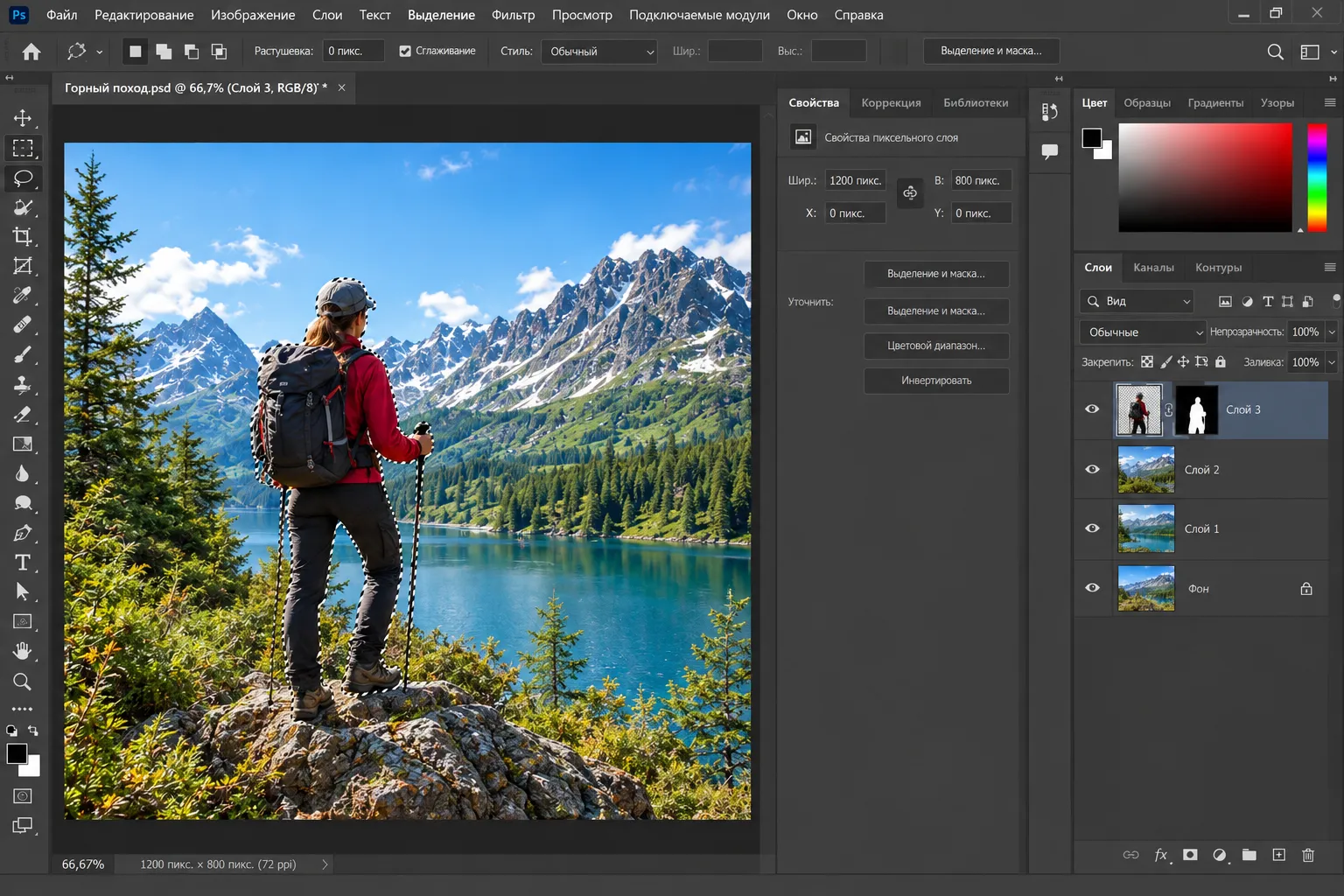This screenshot has height=896, width=1344.
Task: Delete layer with trash icon
Action: point(1308,855)
